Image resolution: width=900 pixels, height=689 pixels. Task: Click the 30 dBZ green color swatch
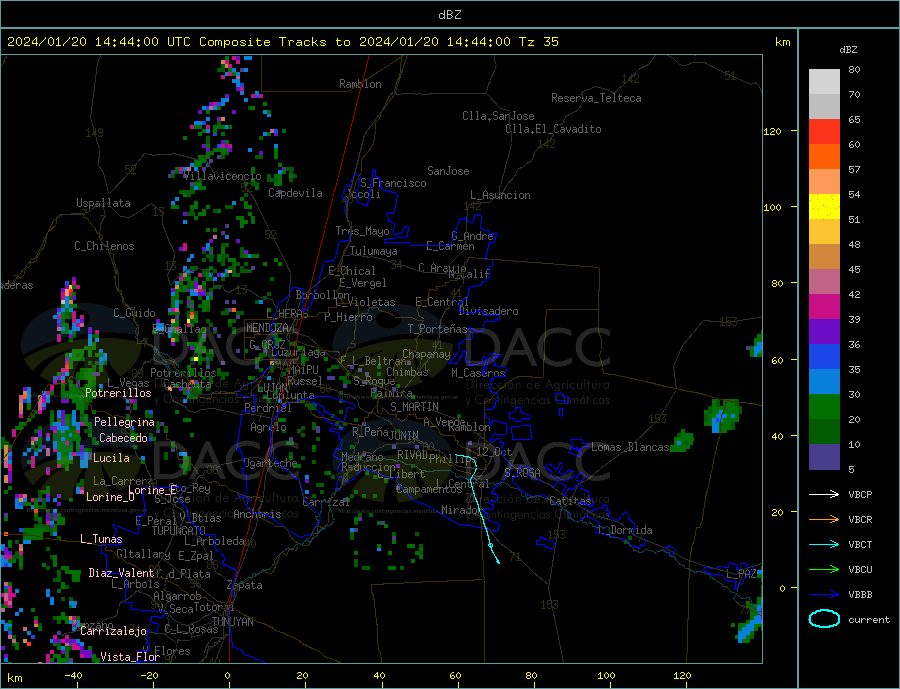click(x=824, y=407)
